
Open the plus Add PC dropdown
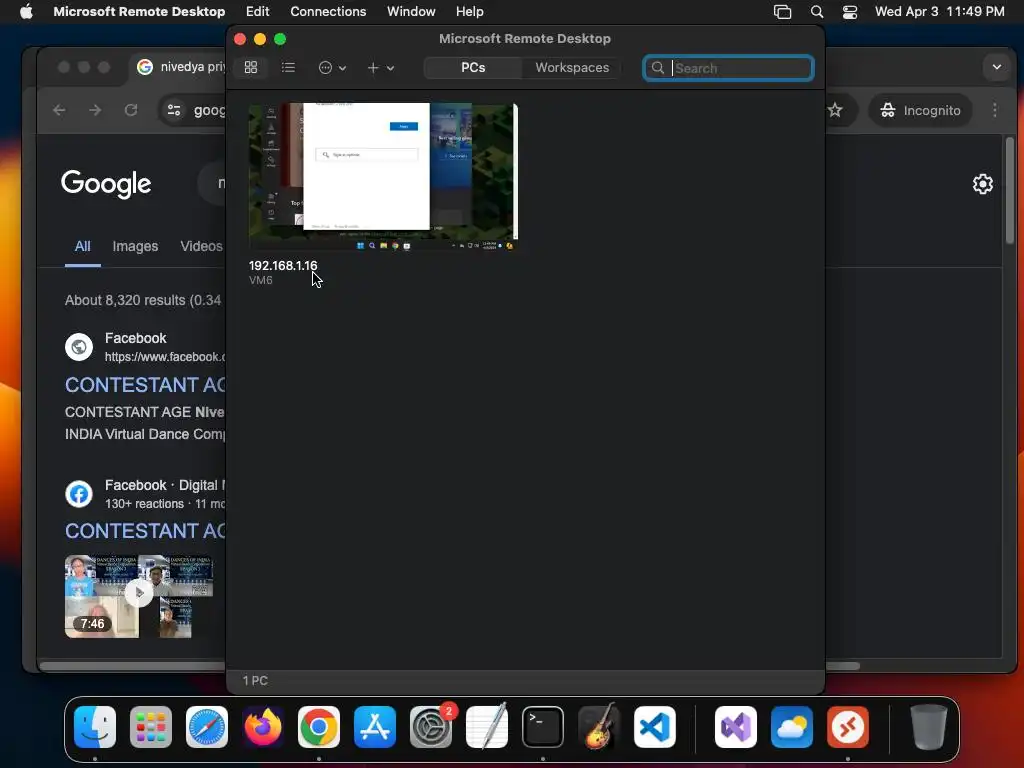pyautogui.click(x=380, y=67)
